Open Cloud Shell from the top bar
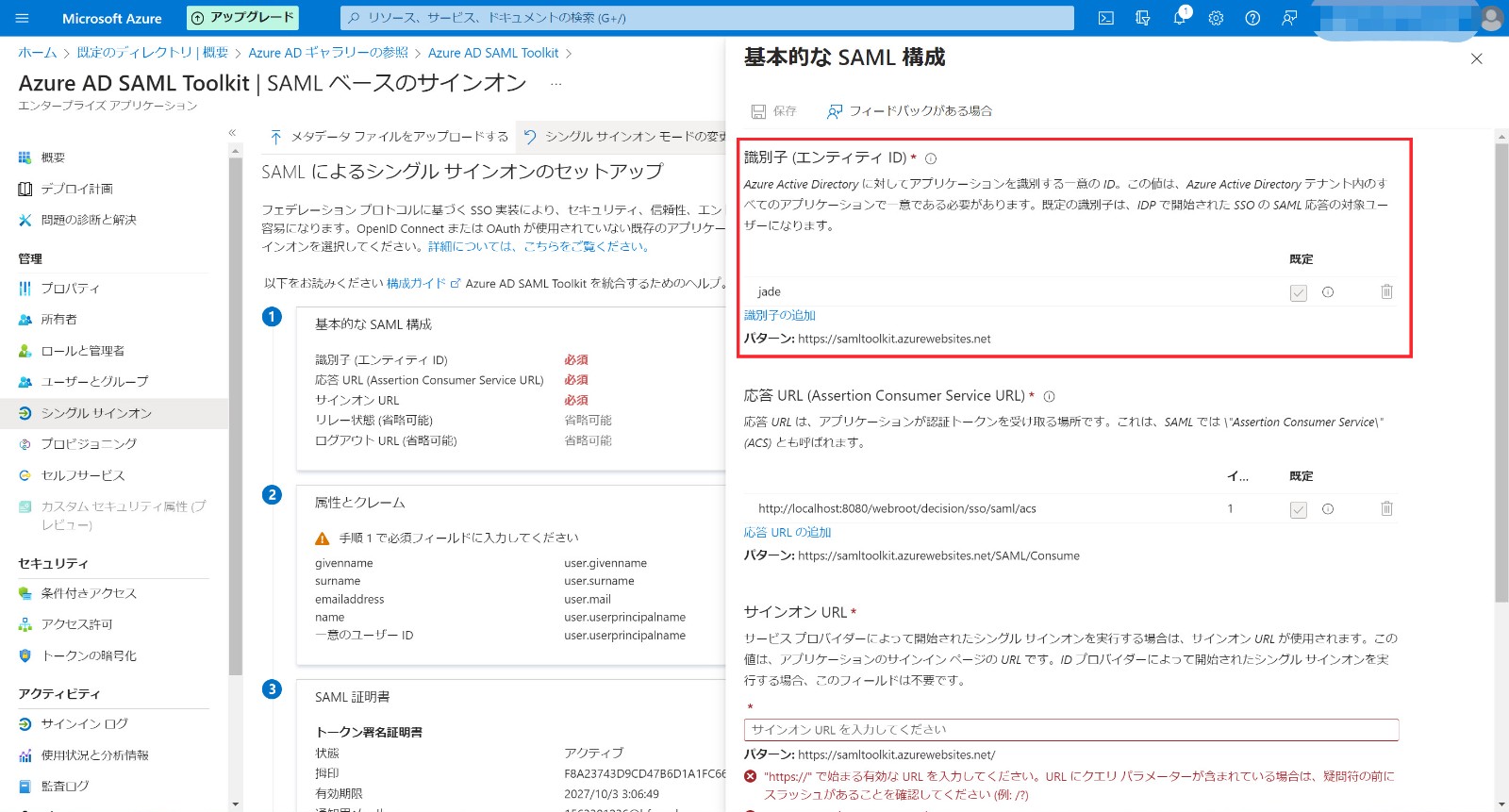Screen dimensions: 1509x812 coord(1106,18)
